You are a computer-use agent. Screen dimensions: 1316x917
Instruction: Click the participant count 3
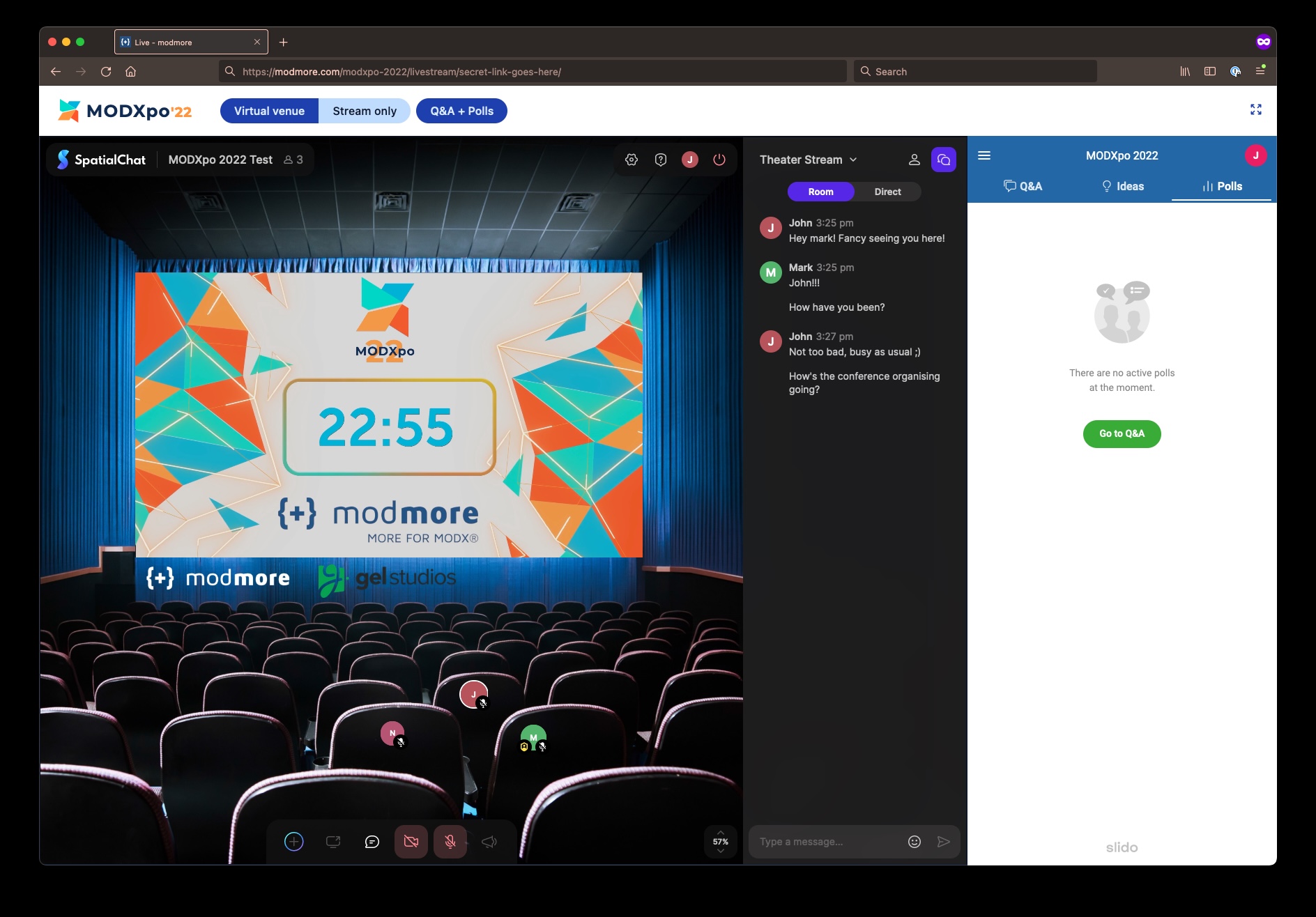pos(293,160)
